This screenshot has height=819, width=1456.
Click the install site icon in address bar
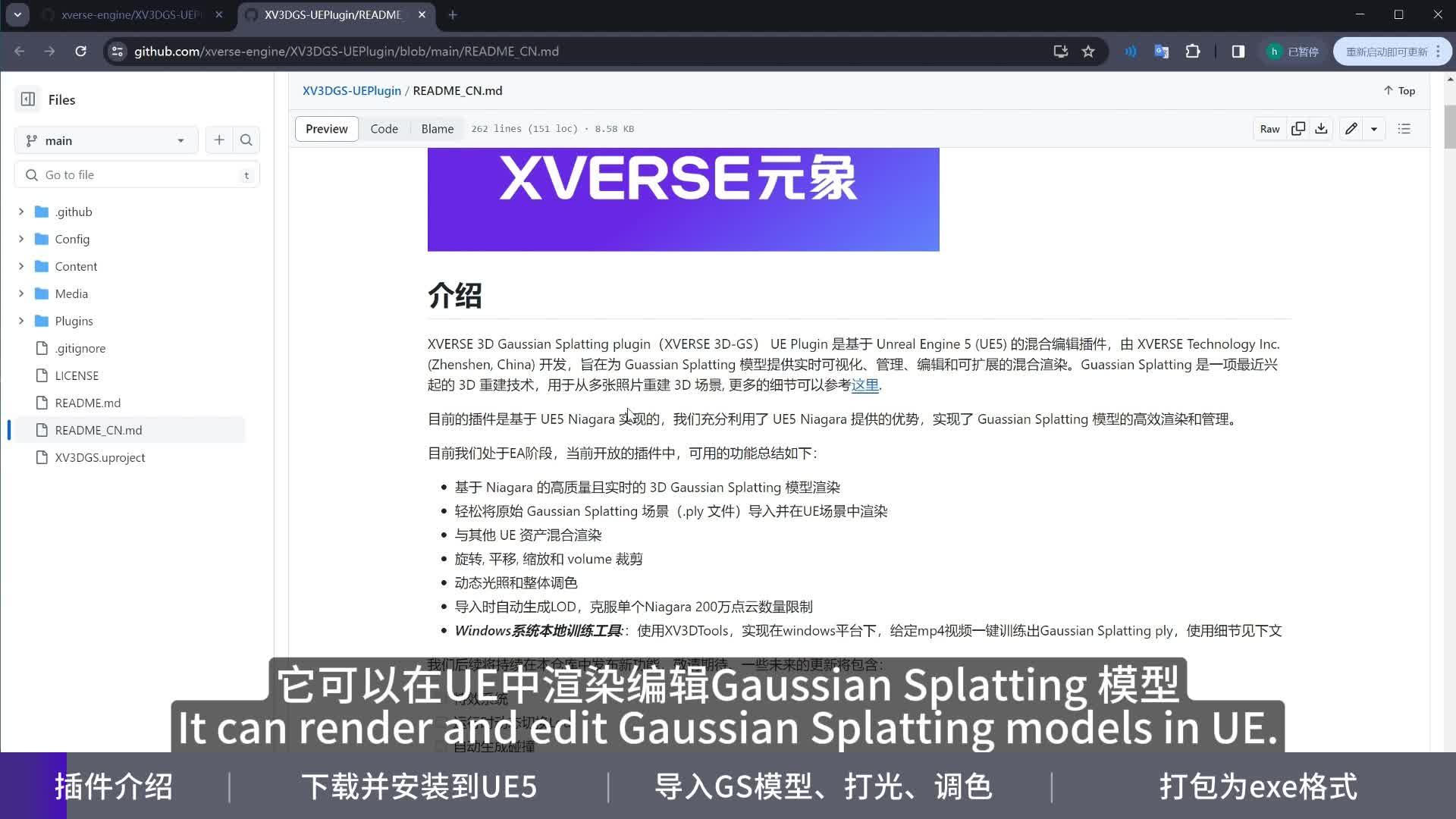click(x=1059, y=51)
